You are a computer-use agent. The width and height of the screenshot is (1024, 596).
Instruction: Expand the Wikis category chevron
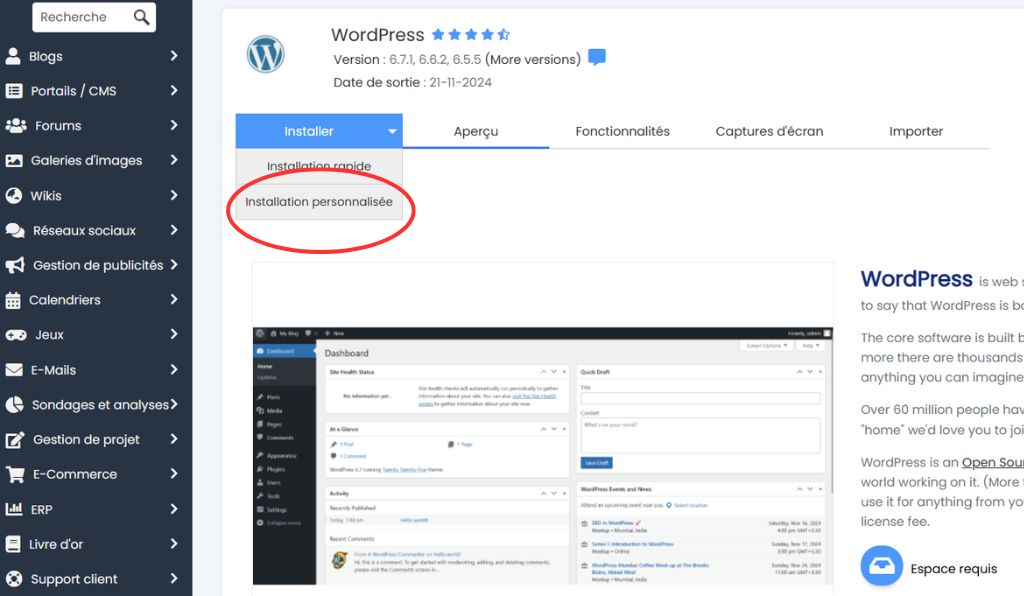(x=174, y=195)
